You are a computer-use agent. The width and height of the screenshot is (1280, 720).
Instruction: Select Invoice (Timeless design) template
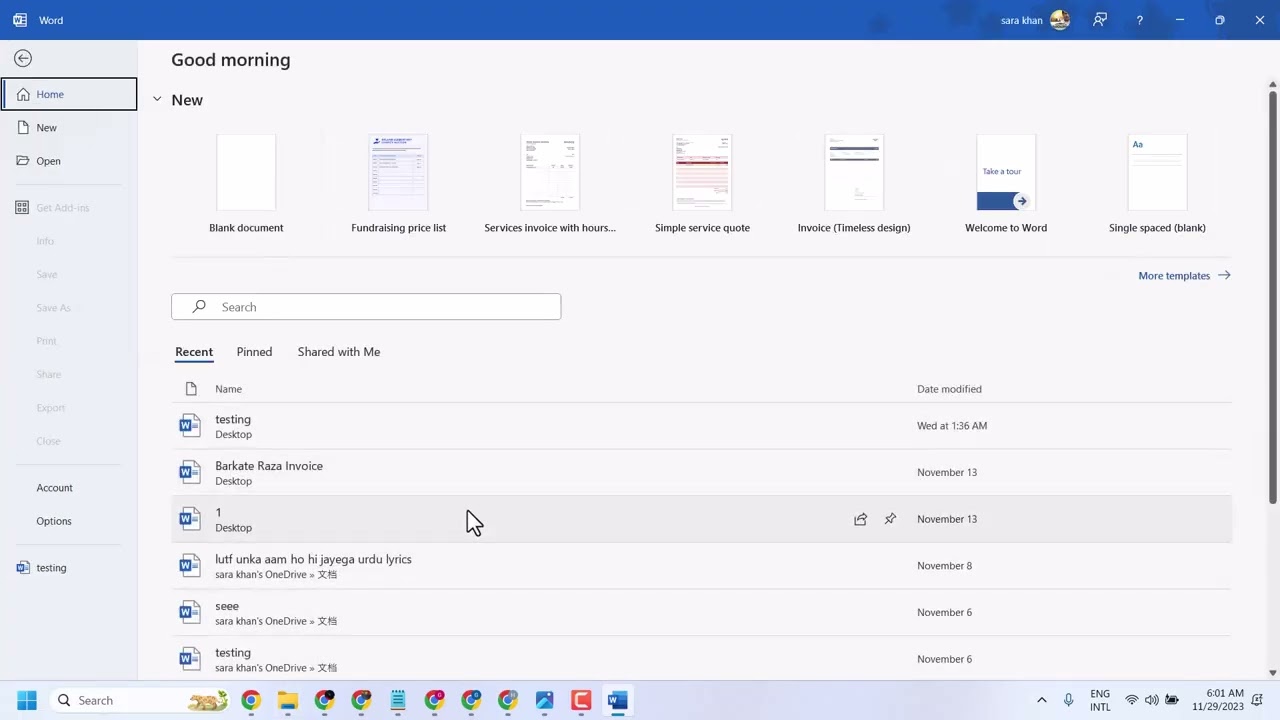pos(854,184)
